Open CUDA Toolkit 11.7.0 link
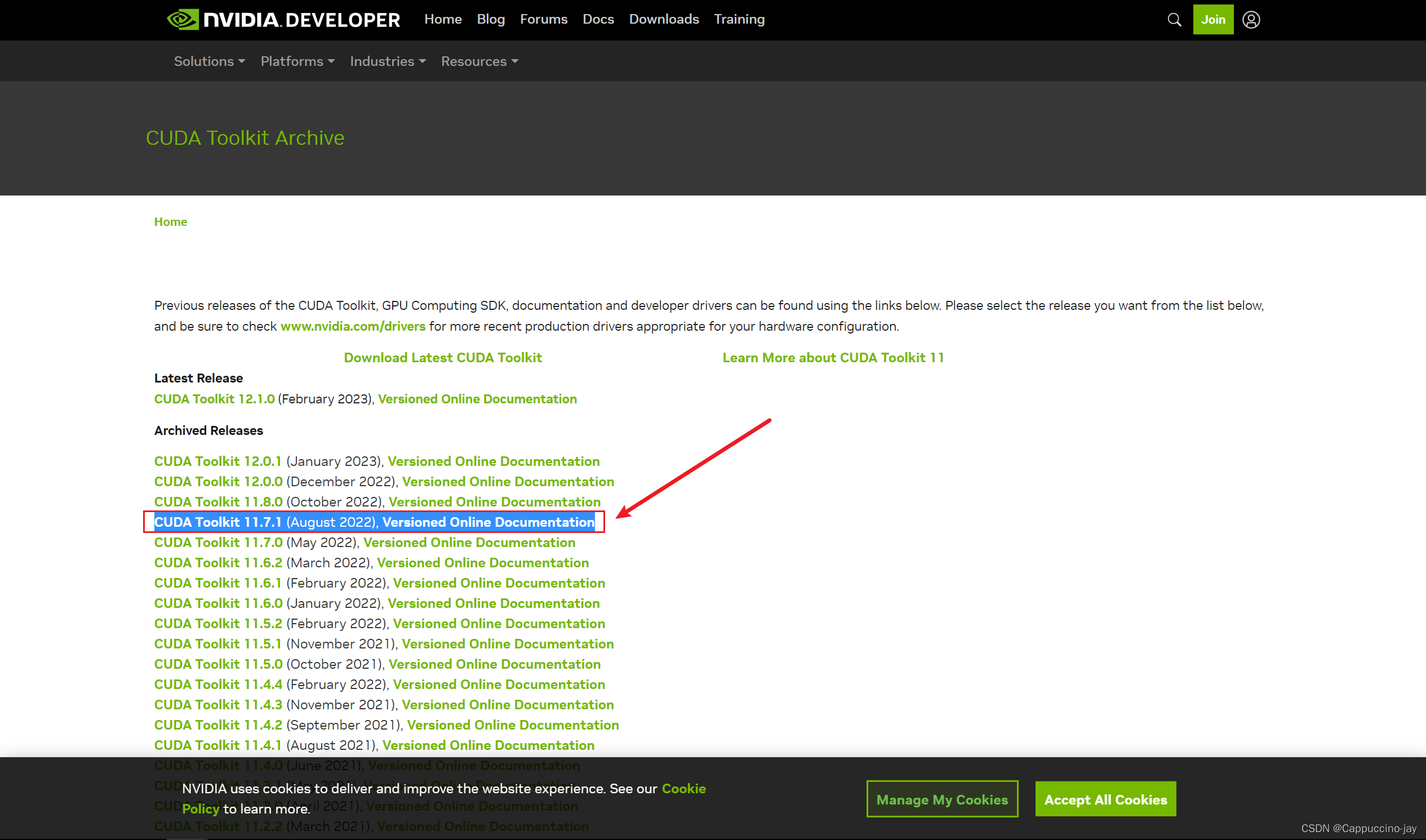The width and height of the screenshot is (1426, 840). tap(218, 543)
